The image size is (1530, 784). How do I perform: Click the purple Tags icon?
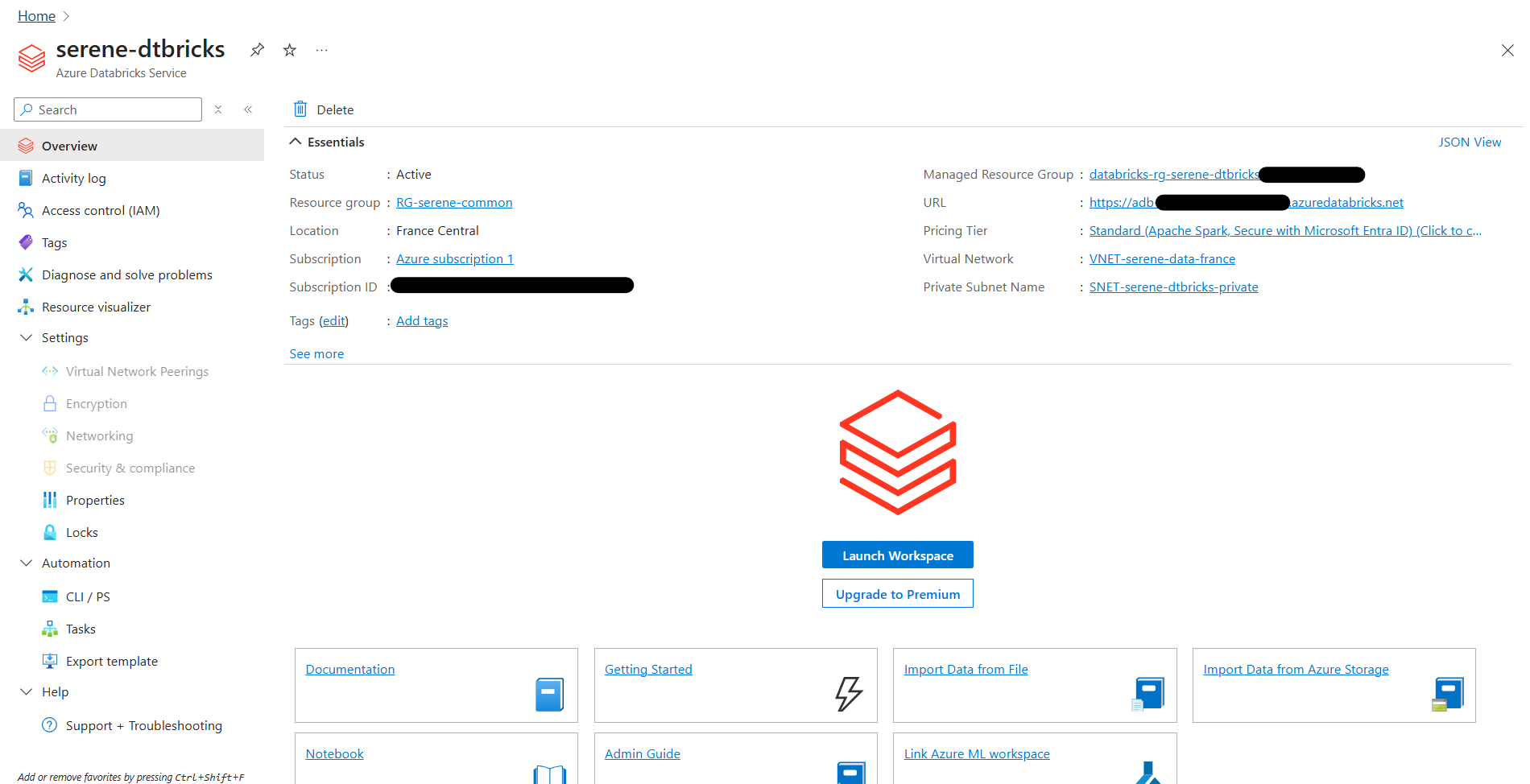pos(26,242)
